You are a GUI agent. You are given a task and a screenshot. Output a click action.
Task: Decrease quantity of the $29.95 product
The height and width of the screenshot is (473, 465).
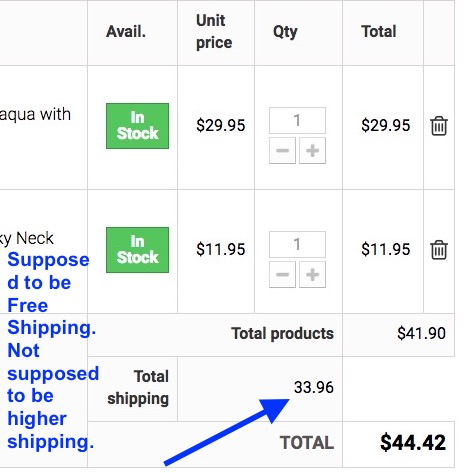tap(282, 150)
